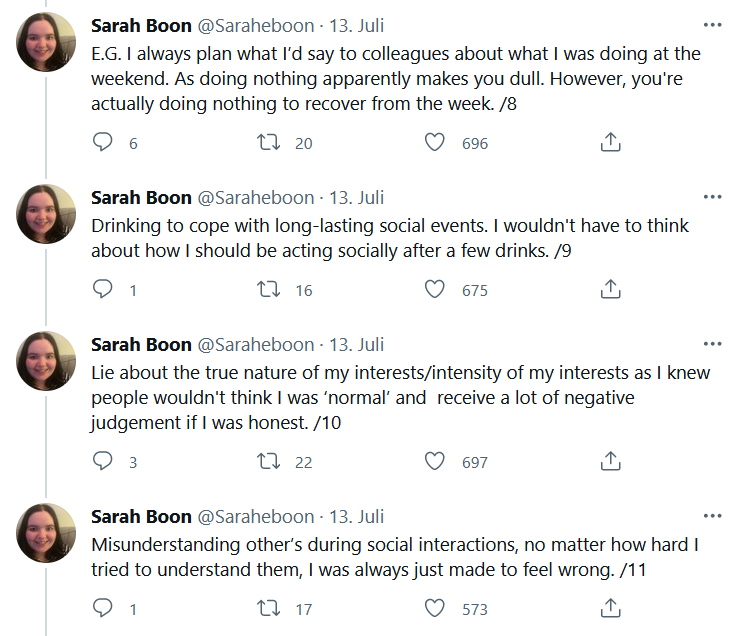Share the tweet ending in /10
This screenshot has height=636, width=741.
pyautogui.click(x=610, y=462)
